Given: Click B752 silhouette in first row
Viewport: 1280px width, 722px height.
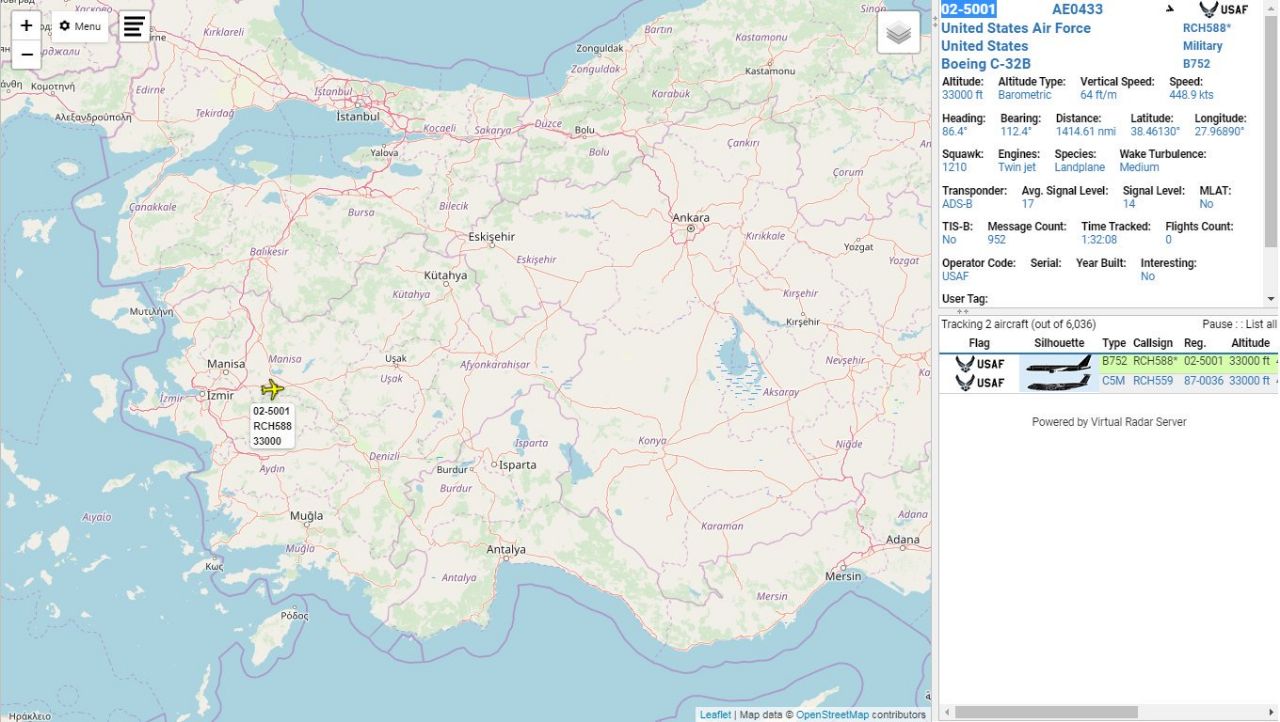Looking at the screenshot, I should pos(1059,363).
